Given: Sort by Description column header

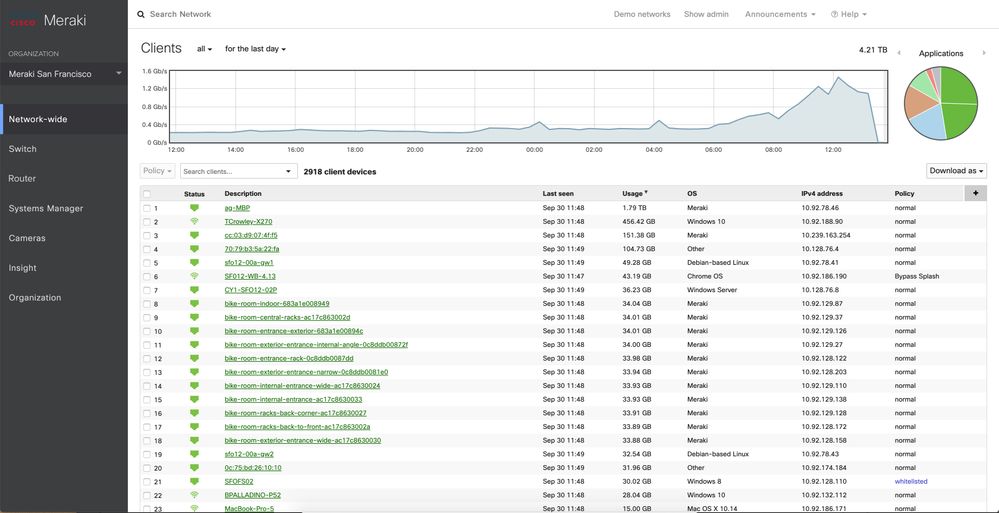Looking at the screenshot, I should point(243,193).
